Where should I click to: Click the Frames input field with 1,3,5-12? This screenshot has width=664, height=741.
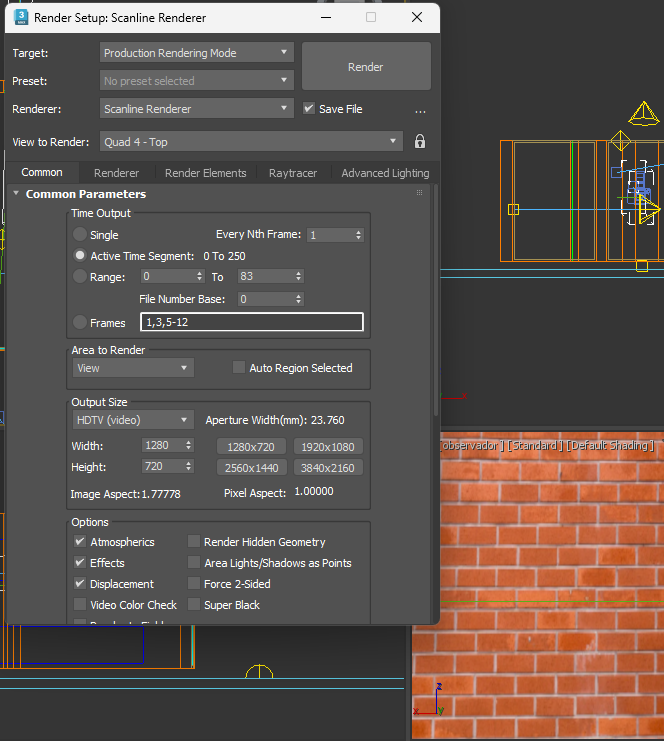tap(252, 322)
